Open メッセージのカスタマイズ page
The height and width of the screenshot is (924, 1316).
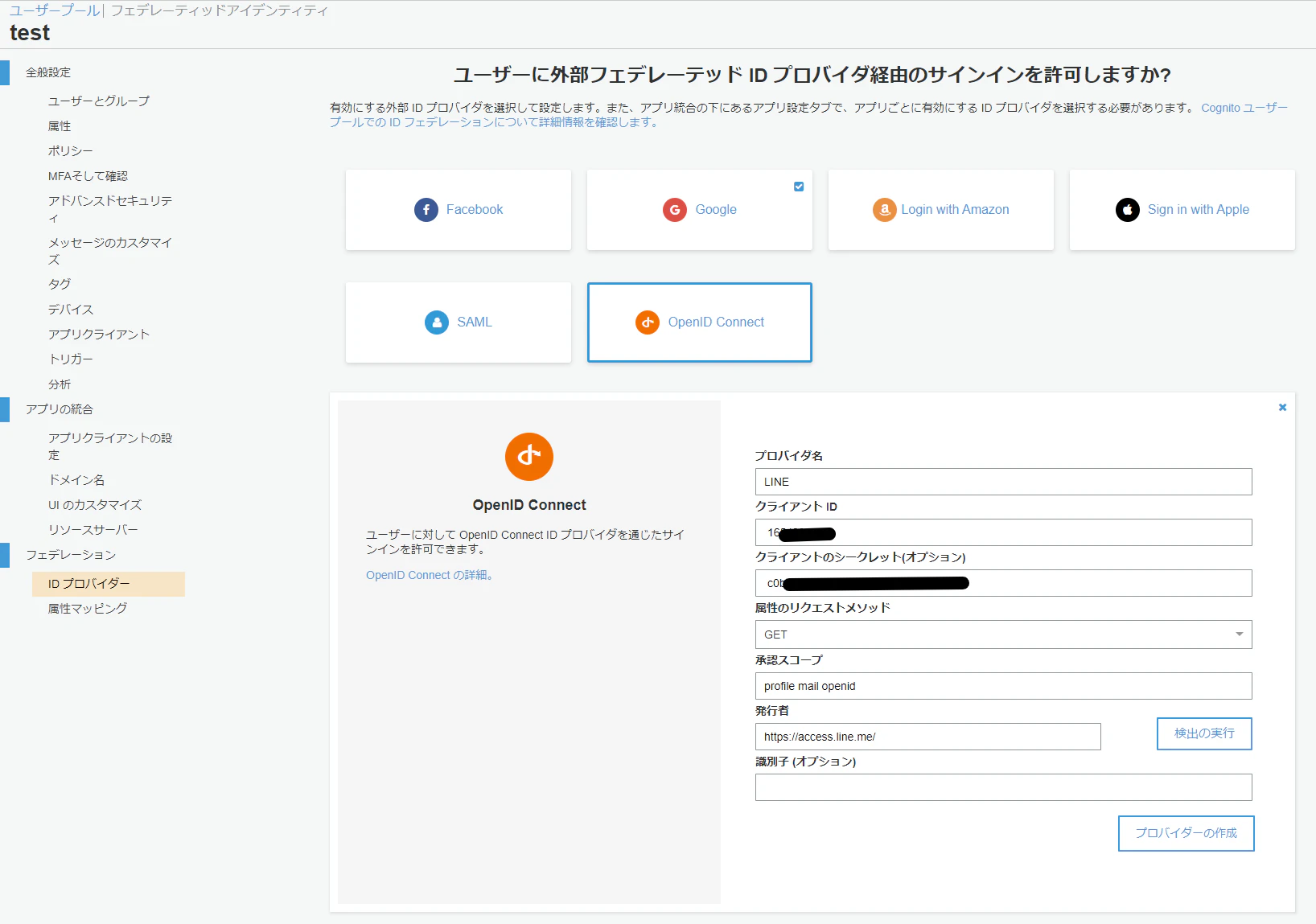(x=110, y=251)
